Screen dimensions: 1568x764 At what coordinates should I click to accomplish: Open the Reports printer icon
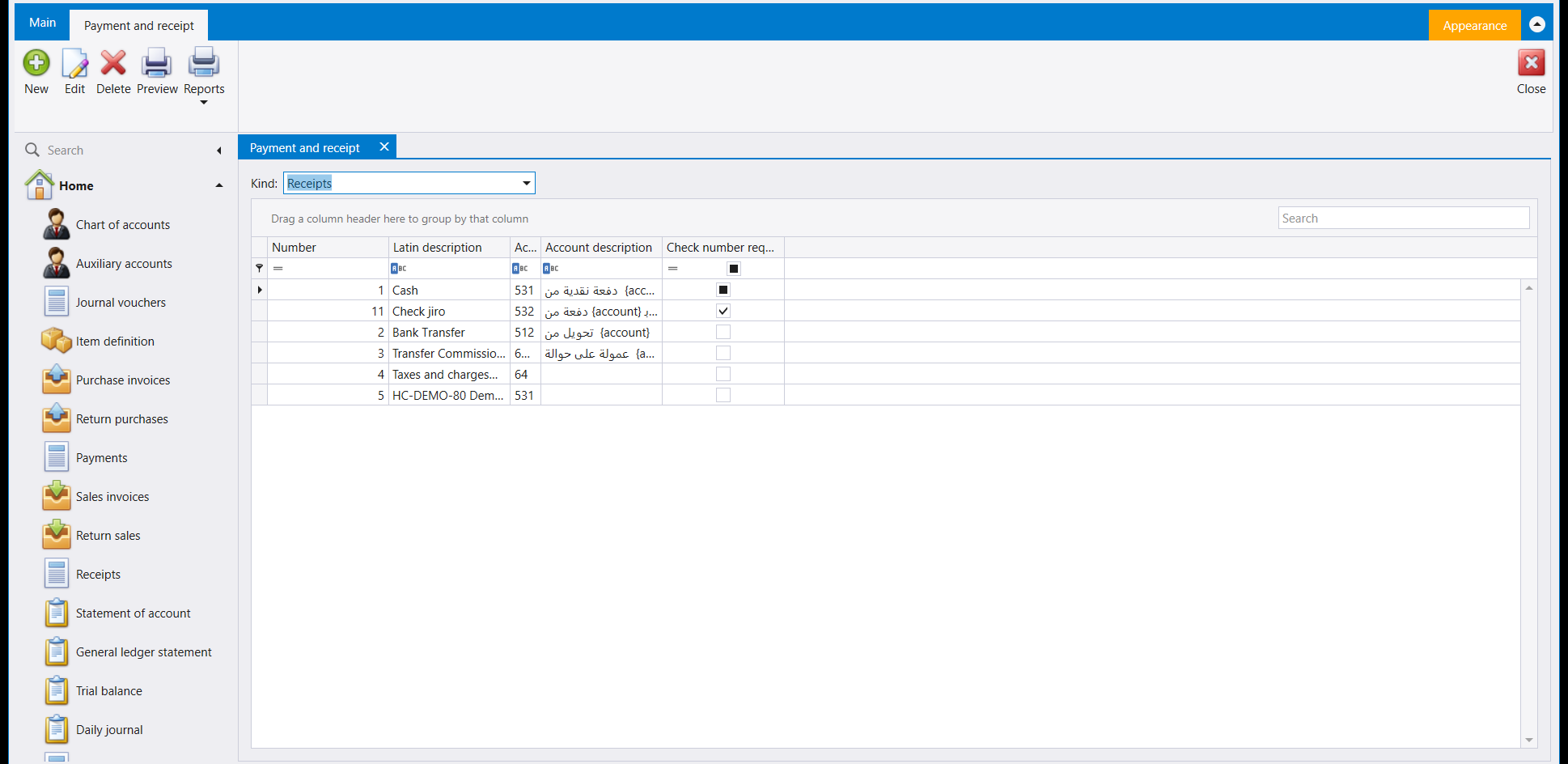coord(204,63)
